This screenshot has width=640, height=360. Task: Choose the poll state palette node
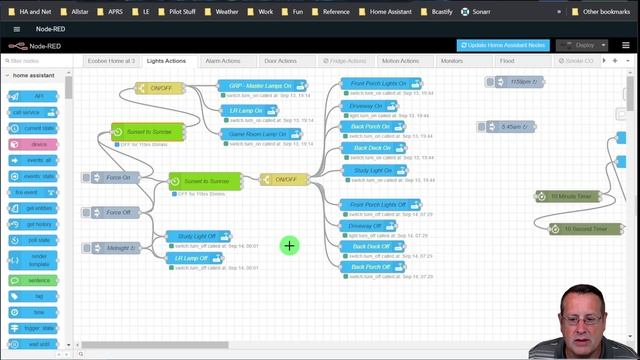click(x=33, y=240)
